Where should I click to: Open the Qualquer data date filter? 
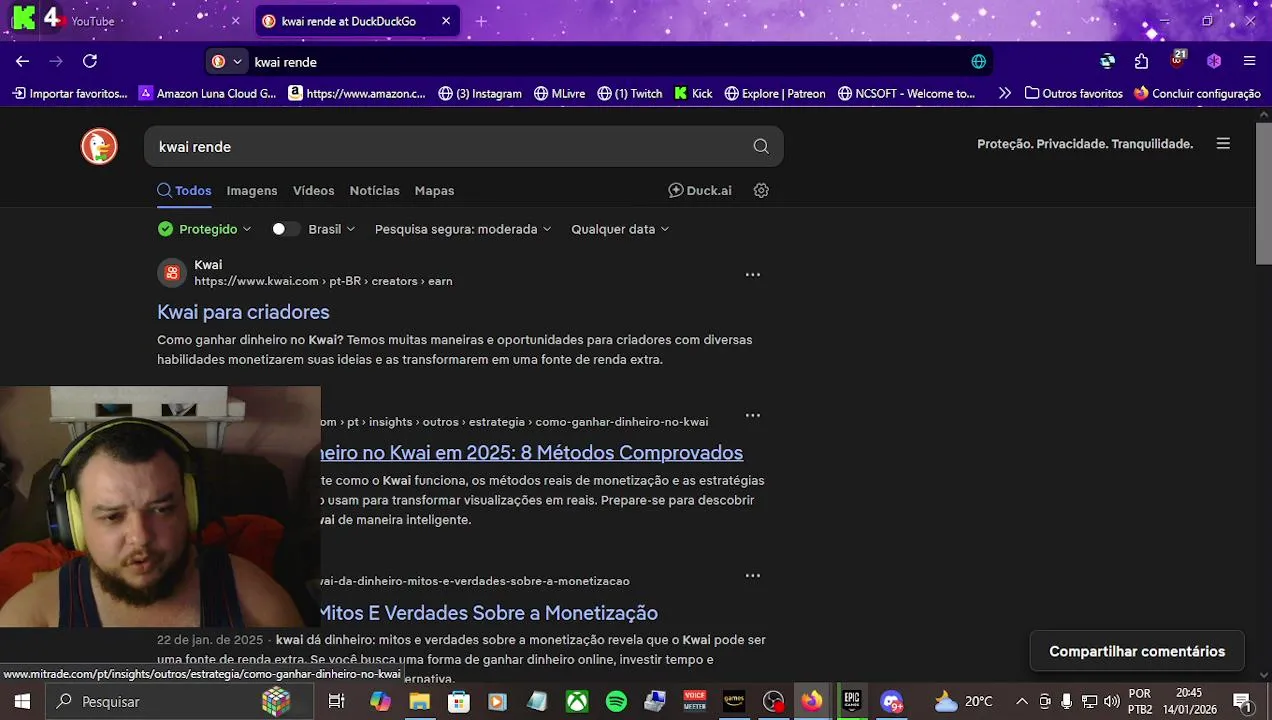(x=620, y=229)
